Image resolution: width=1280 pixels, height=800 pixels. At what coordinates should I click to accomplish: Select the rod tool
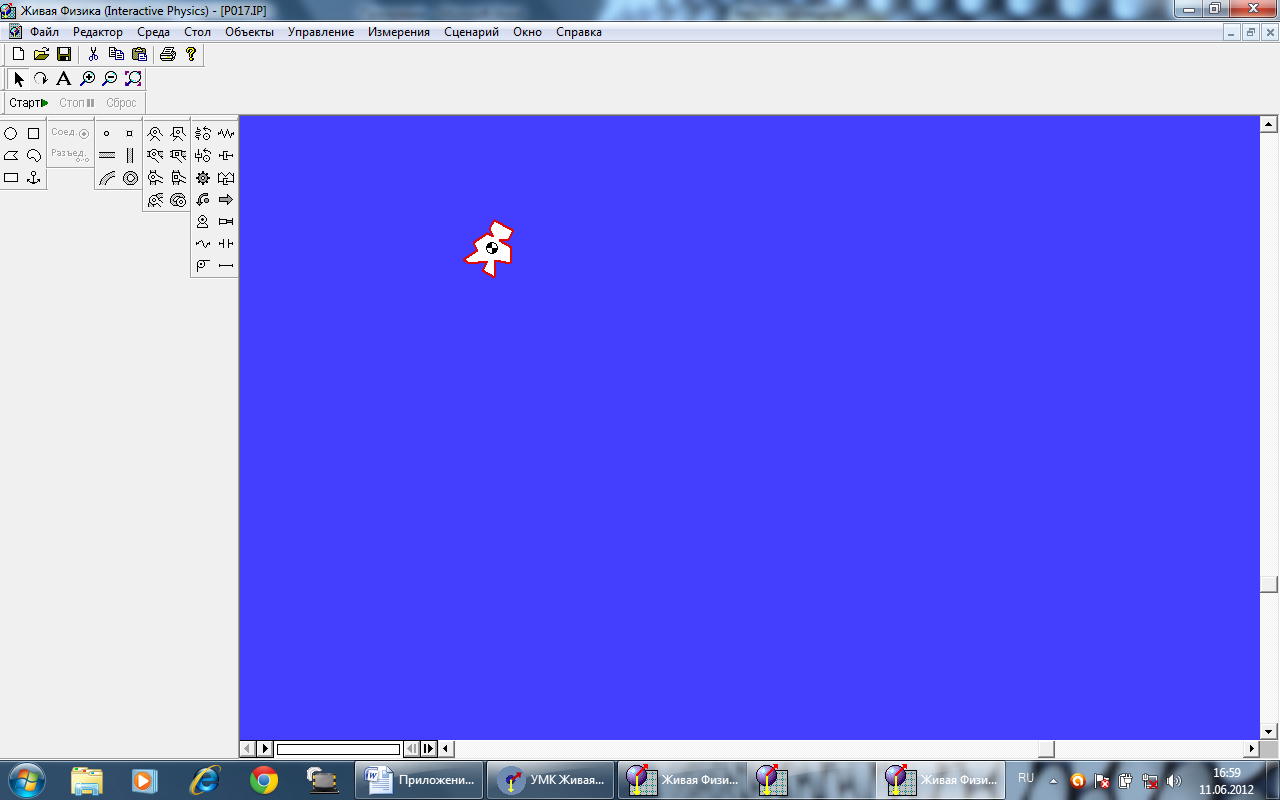click(x=226, y=266)
